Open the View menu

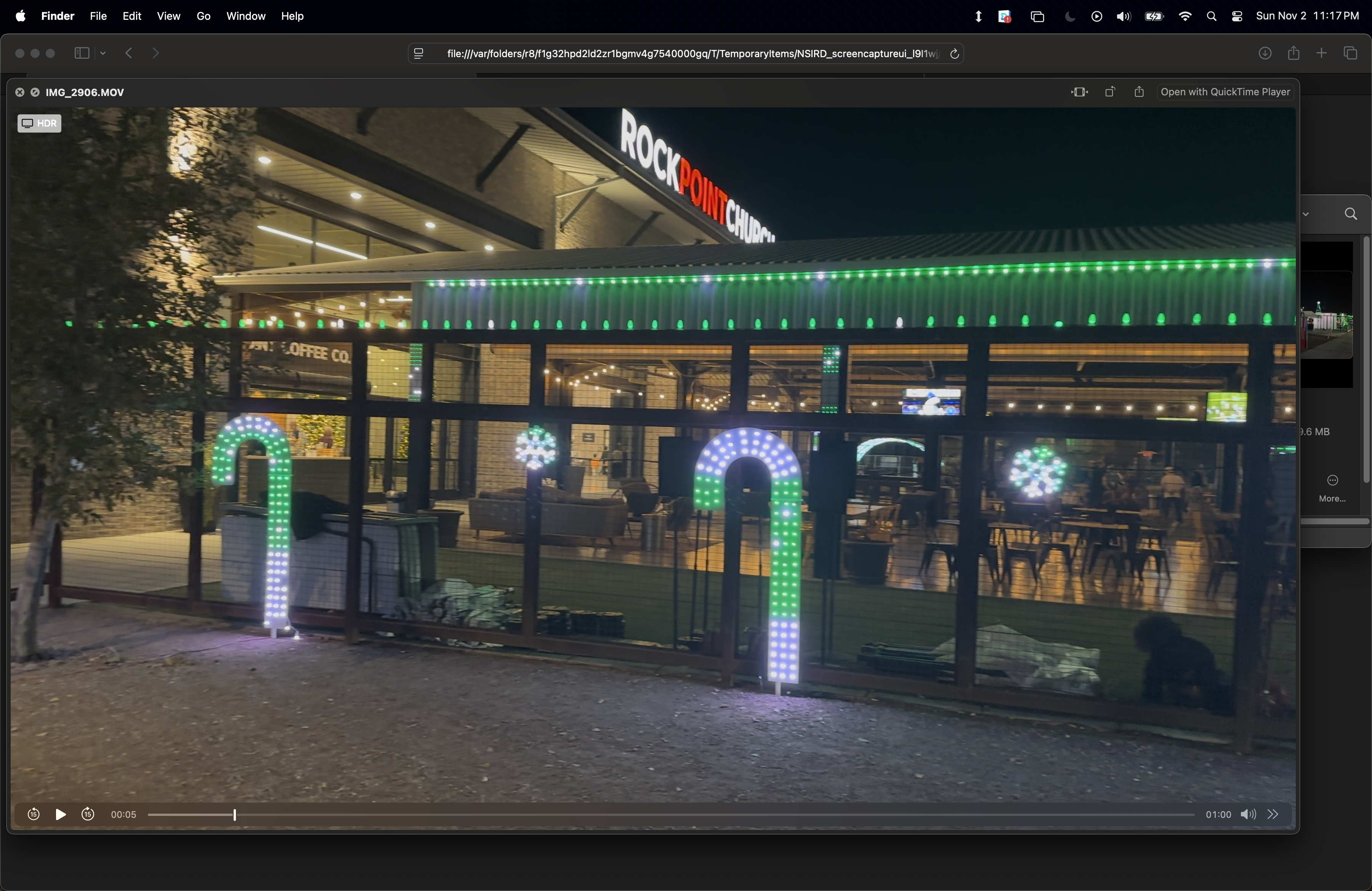[168, 16]
